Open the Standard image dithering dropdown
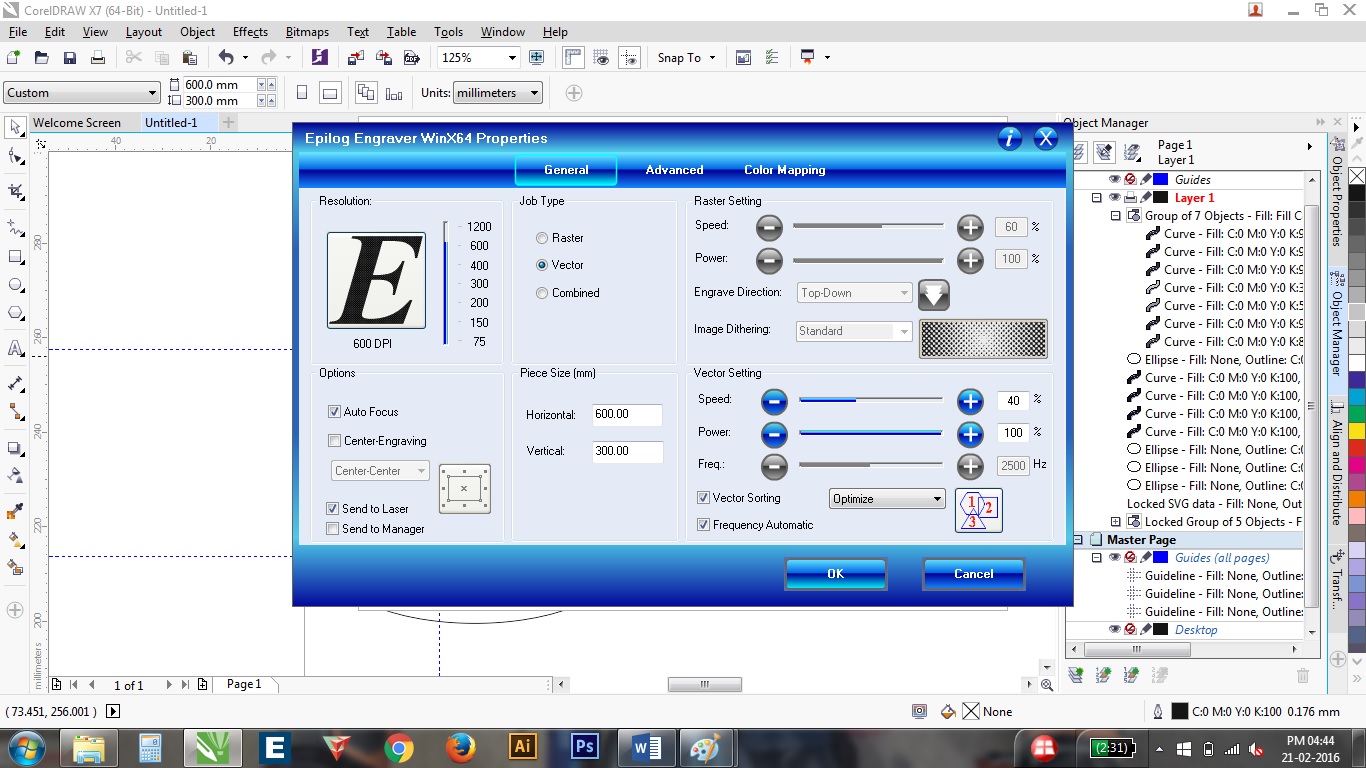This screenshot has width=1366, height=768. click(x=855, y=331)
